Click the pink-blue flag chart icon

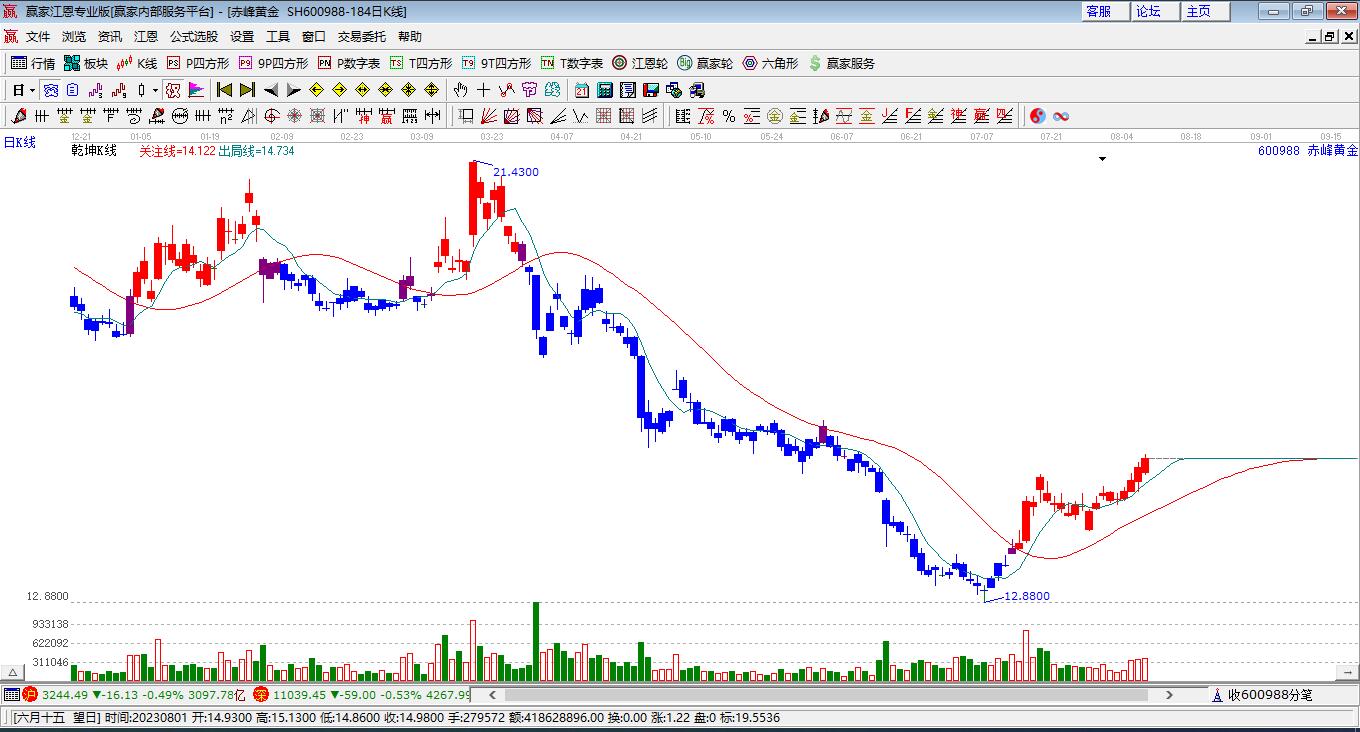tap(196, 90)
